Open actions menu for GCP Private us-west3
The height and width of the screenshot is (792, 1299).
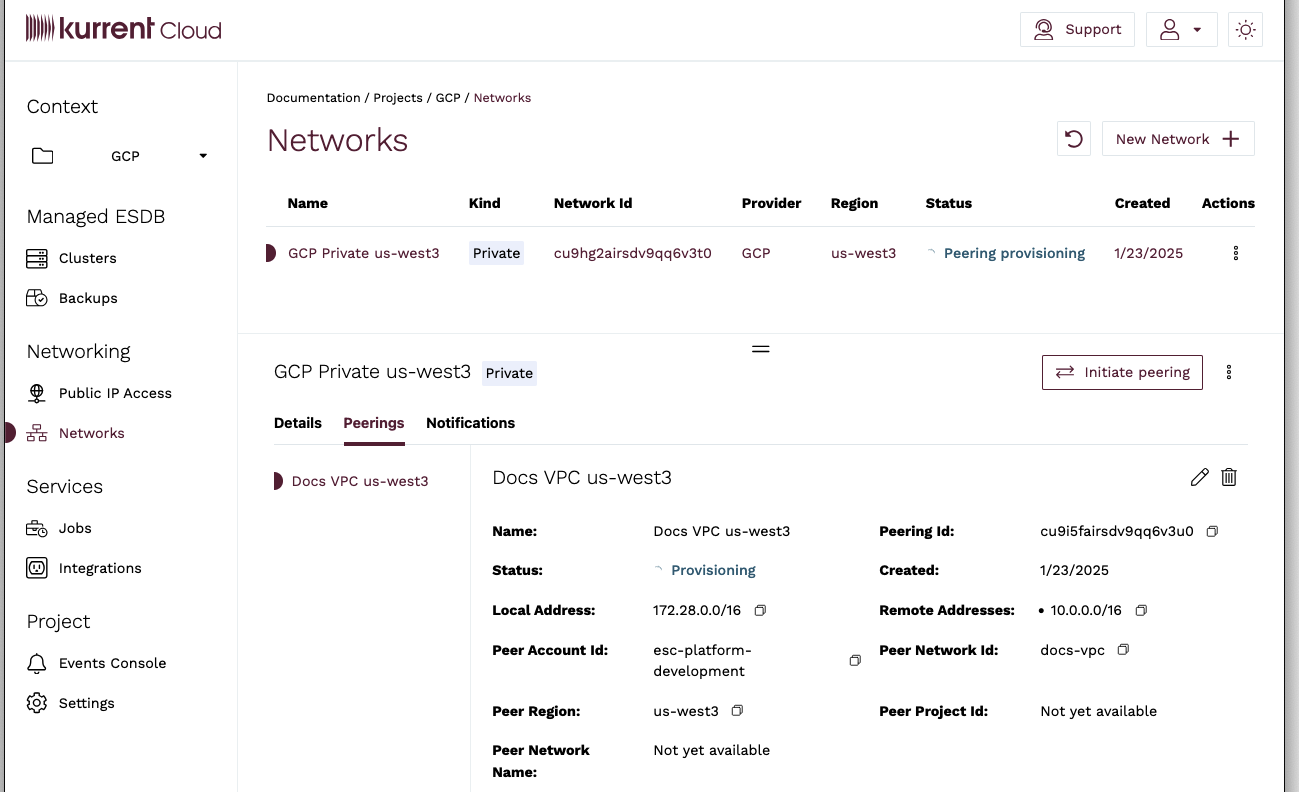[x=1235, y=253]
